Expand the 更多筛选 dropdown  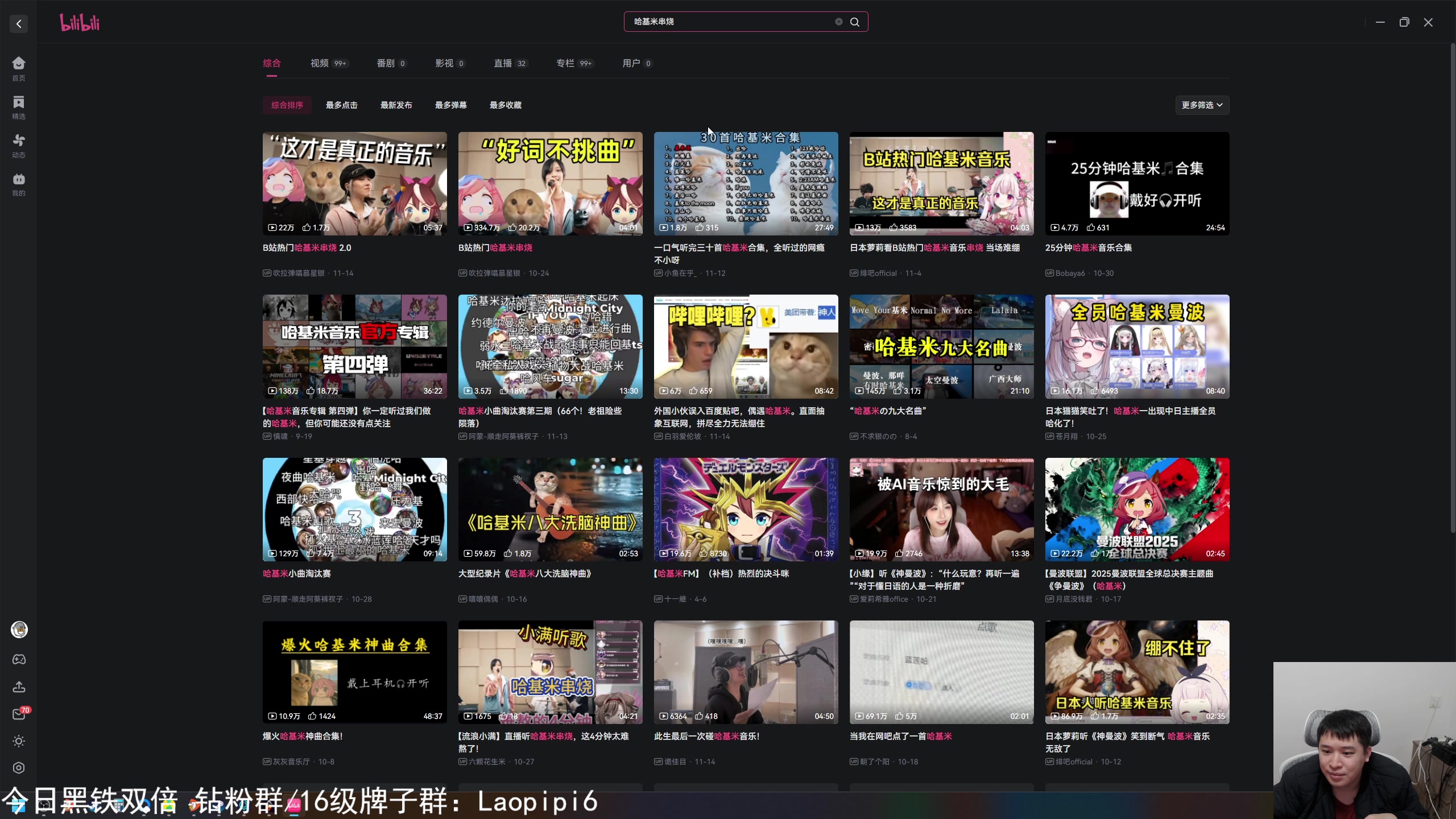1202,105
